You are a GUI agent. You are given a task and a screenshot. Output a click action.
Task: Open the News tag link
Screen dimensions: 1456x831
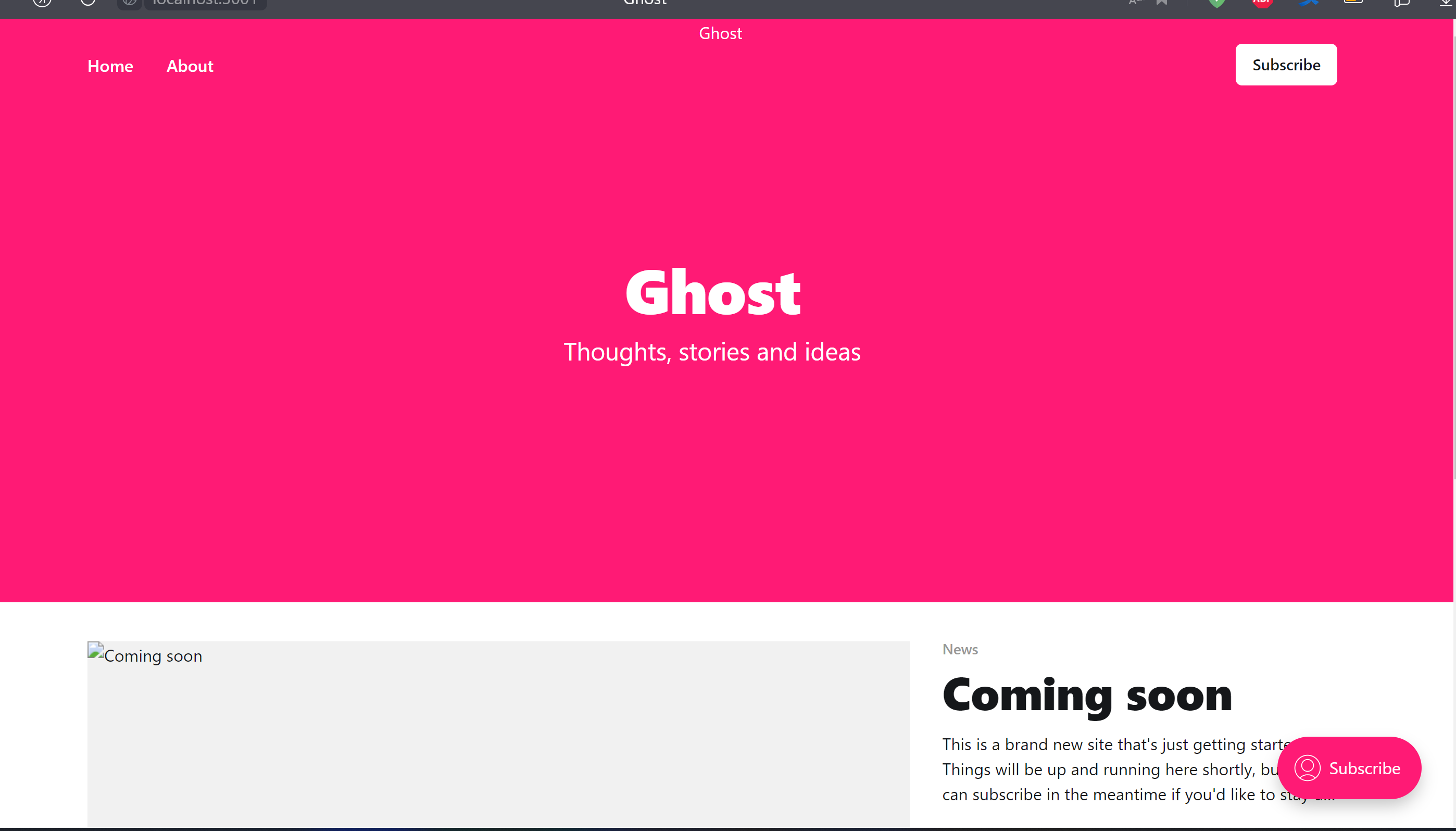coord(959,649)
